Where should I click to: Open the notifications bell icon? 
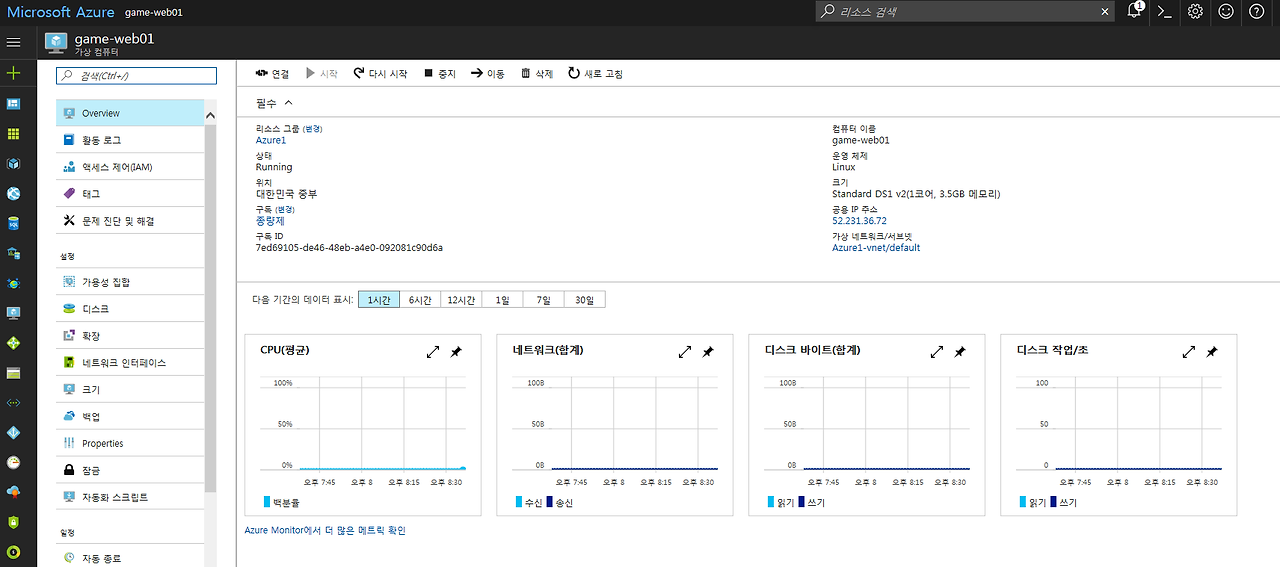1134,11
